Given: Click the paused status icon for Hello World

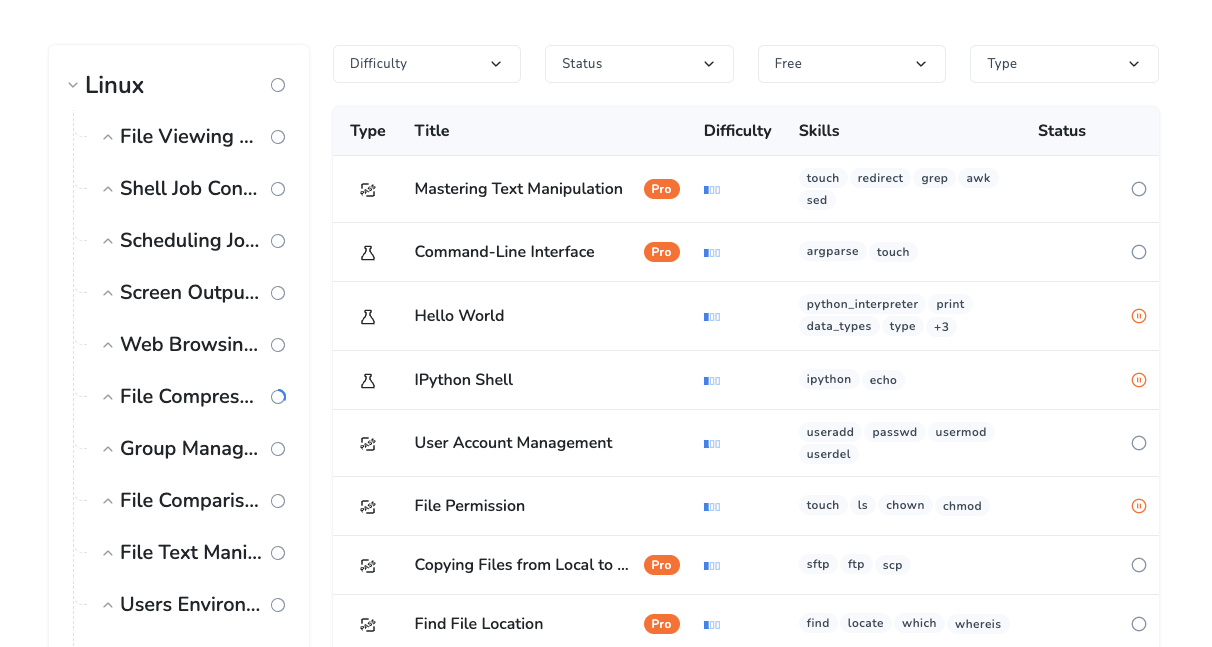Looking at the screenshot, I should [1138, 316].
